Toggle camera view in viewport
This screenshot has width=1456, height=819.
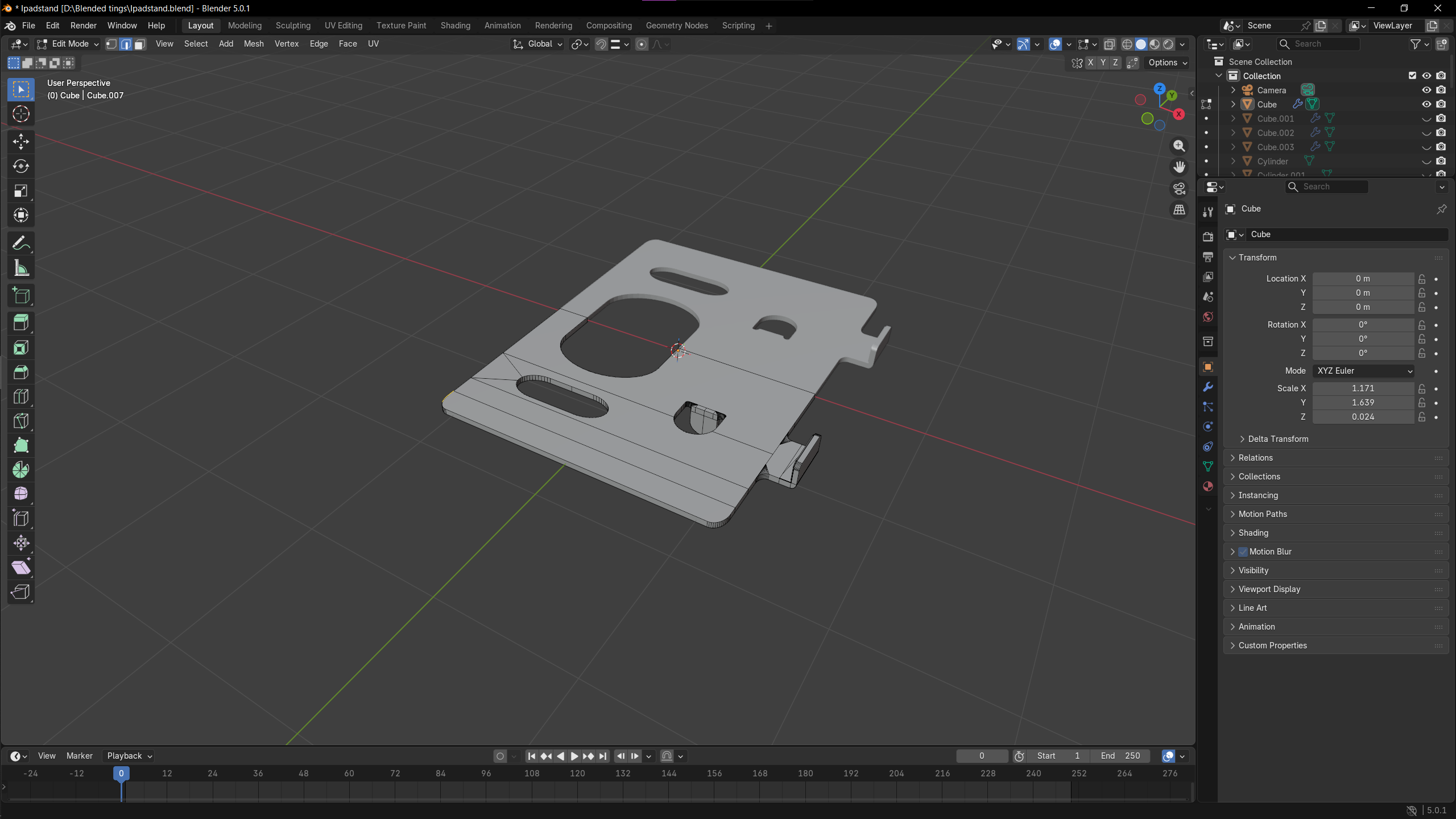1179,188
